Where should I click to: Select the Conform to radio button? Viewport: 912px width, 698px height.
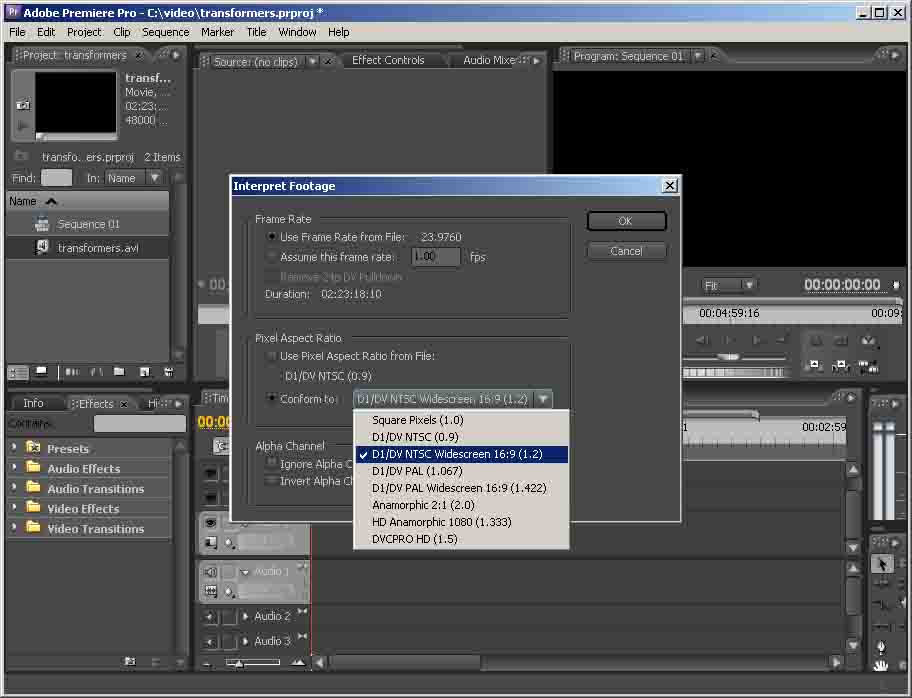pos(271,398)
